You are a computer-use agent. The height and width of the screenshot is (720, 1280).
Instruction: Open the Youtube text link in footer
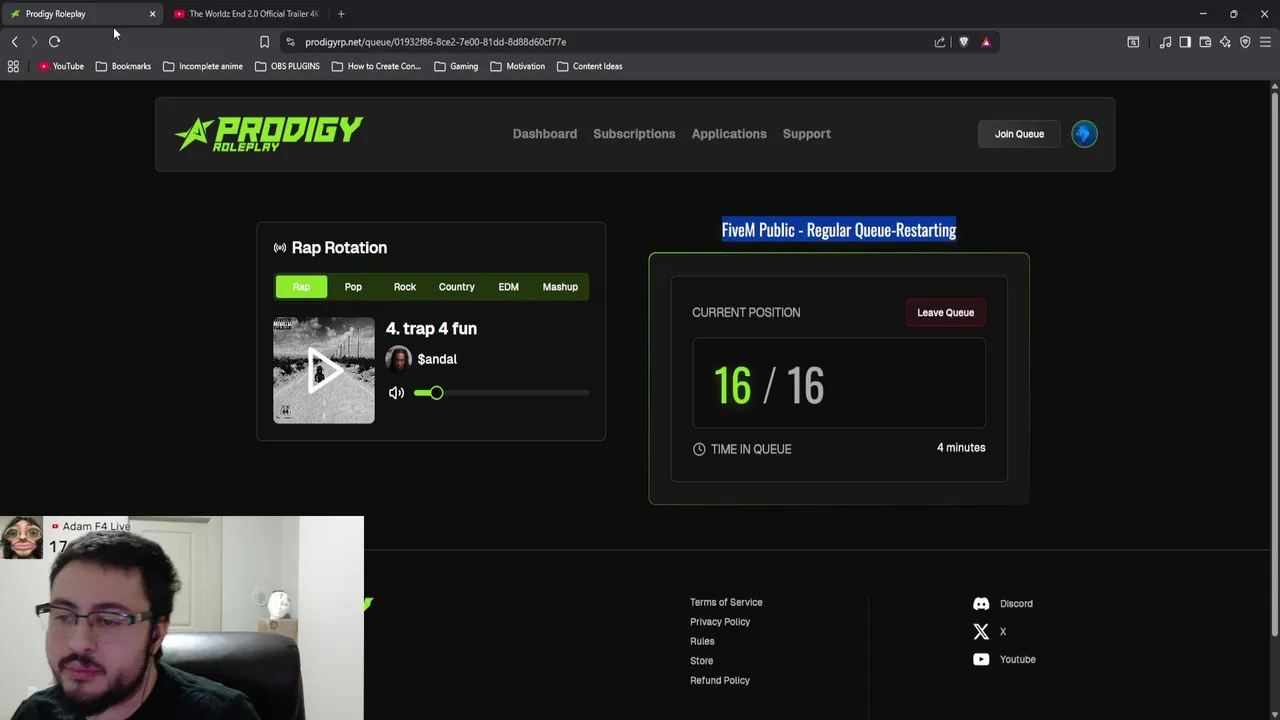point(1018,660)
